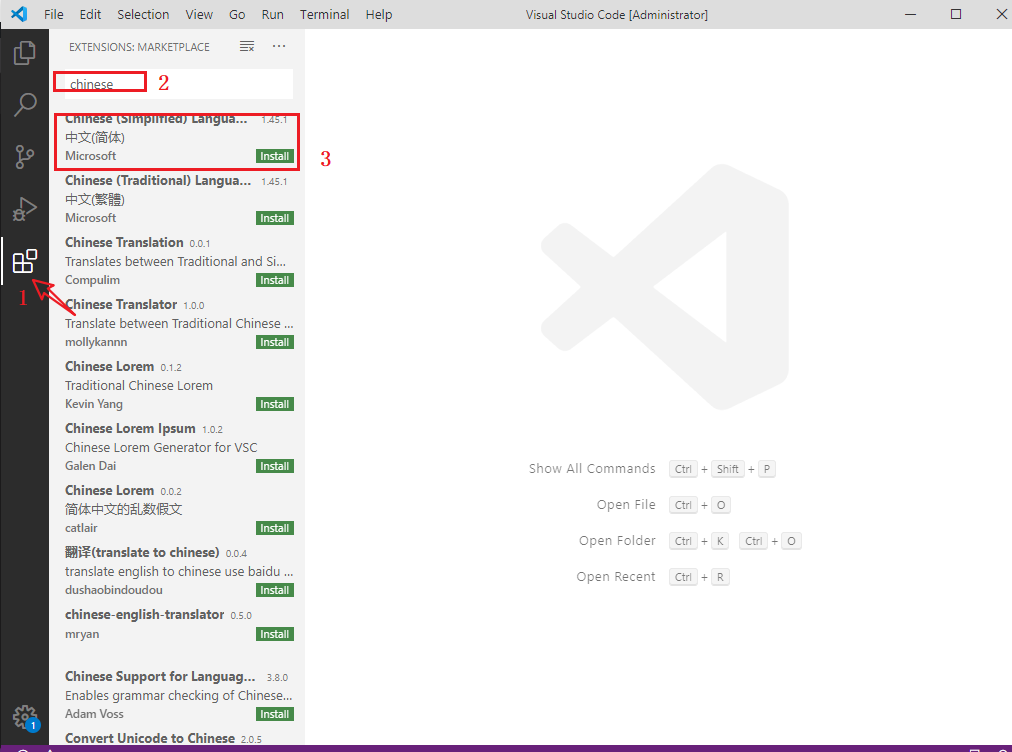Click Open Recent shortcut label
This screenshot has width=1012, height=752.
[x=616, y=577]
